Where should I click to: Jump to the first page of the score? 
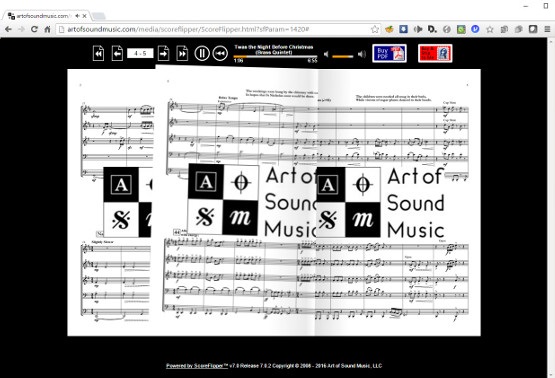[98, 53]
